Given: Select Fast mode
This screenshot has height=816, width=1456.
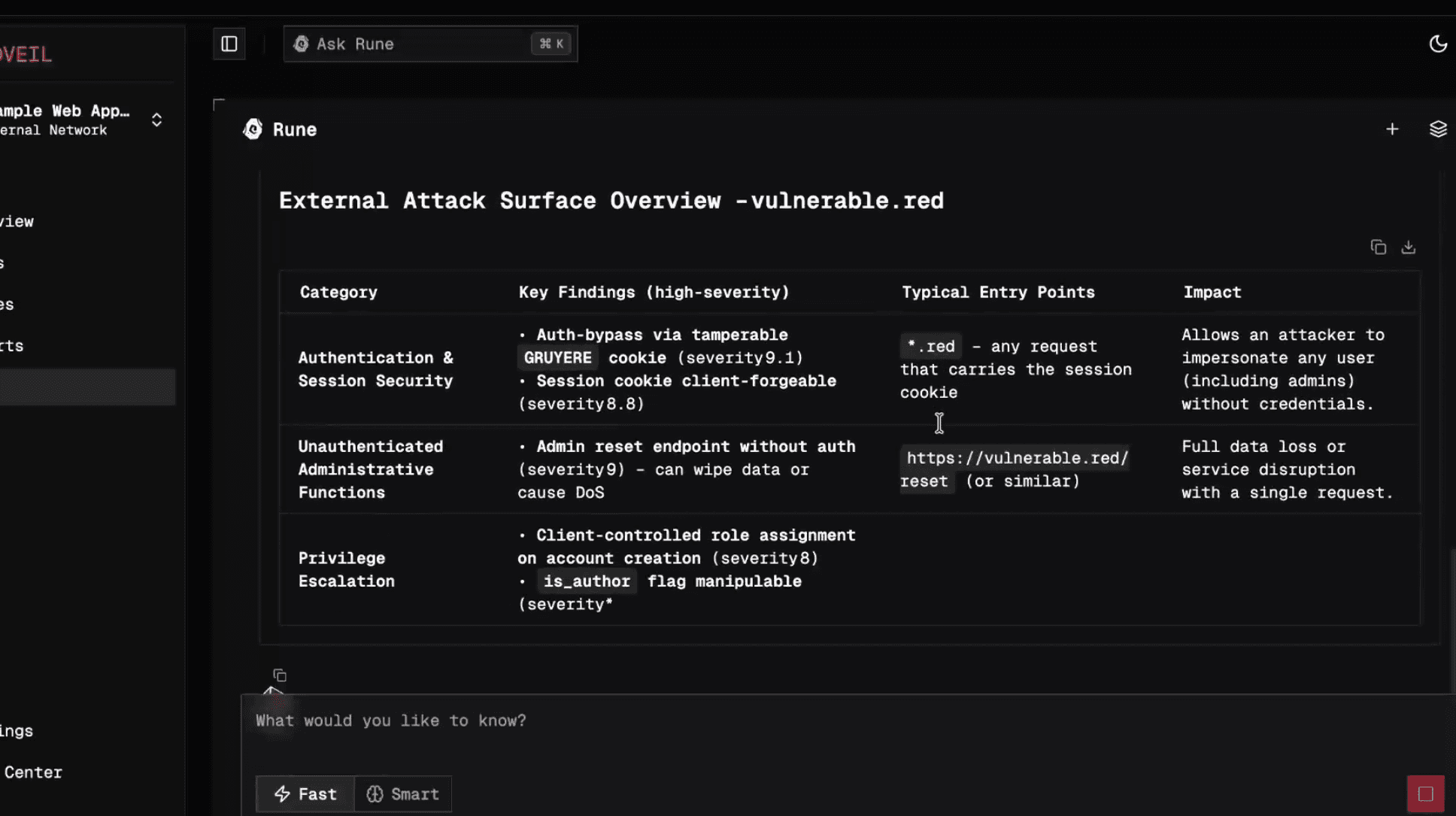Looking at the screenshot, I should [305, 794].
